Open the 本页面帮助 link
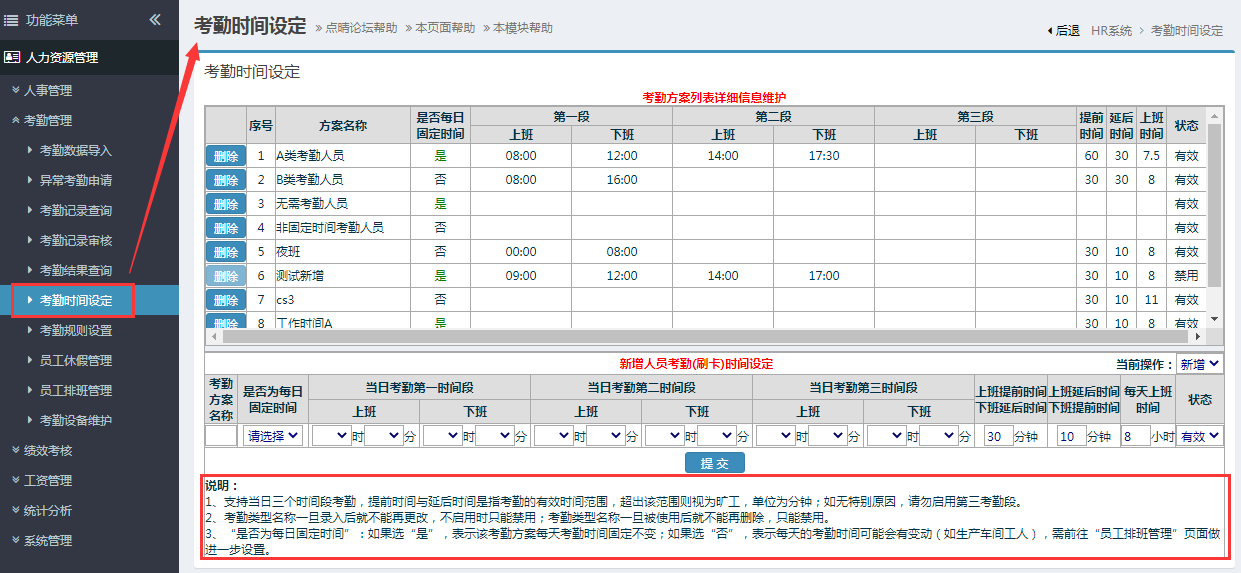Image resolution: width=1241 pixels, height=573 pixels. coord(445,28)
